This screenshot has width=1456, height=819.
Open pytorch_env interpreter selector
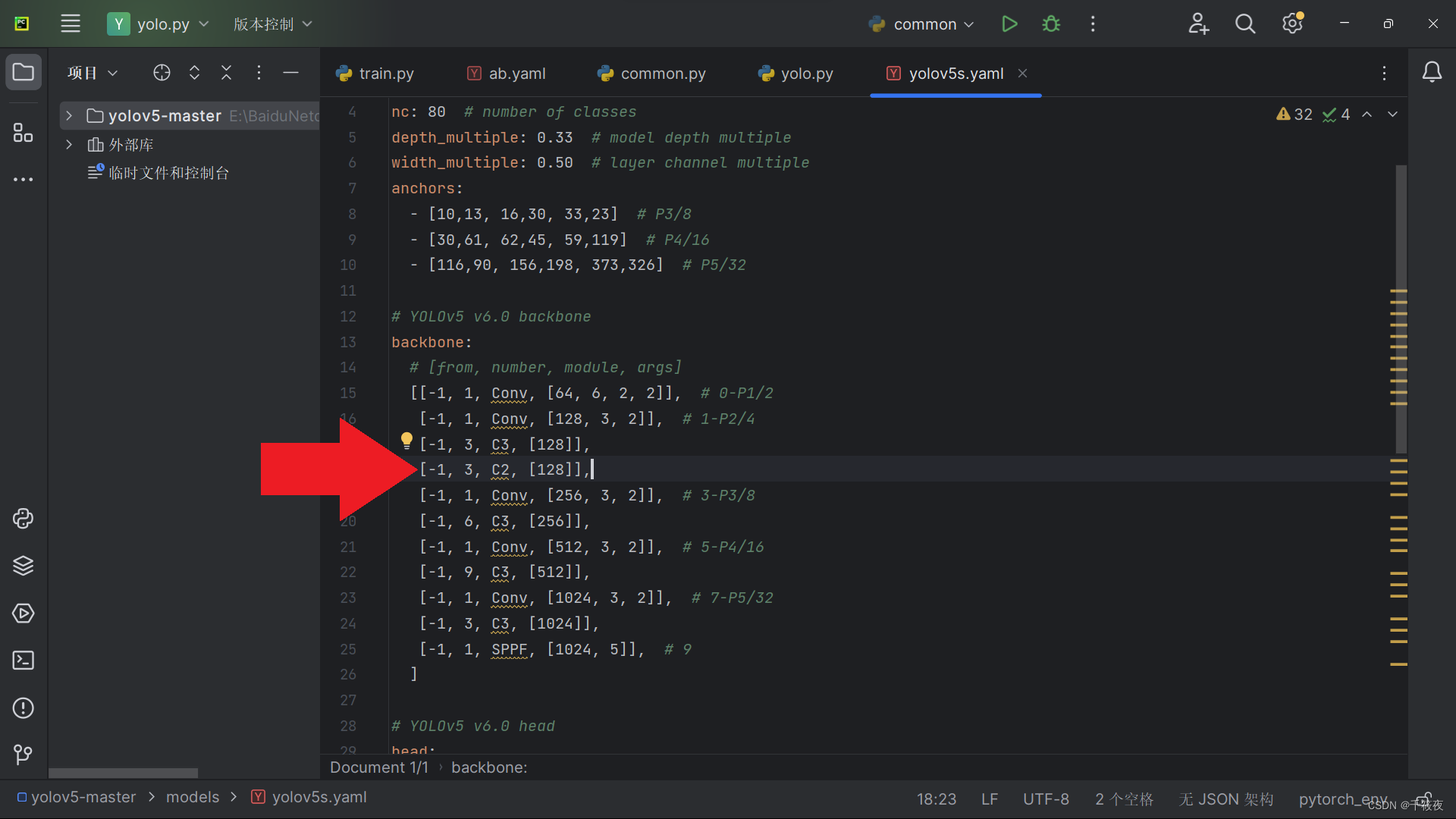click(1343, 799)
